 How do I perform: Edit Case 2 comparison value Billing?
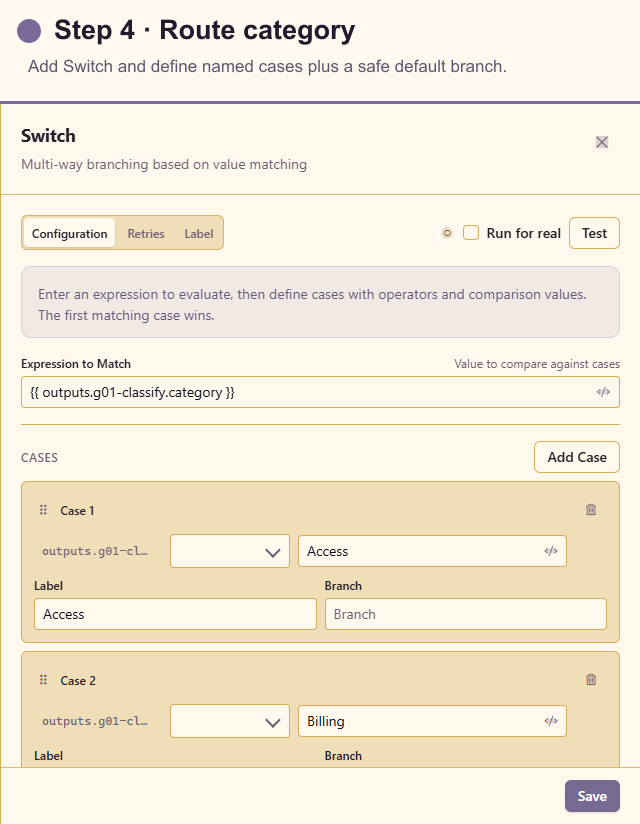click(432, 721)
